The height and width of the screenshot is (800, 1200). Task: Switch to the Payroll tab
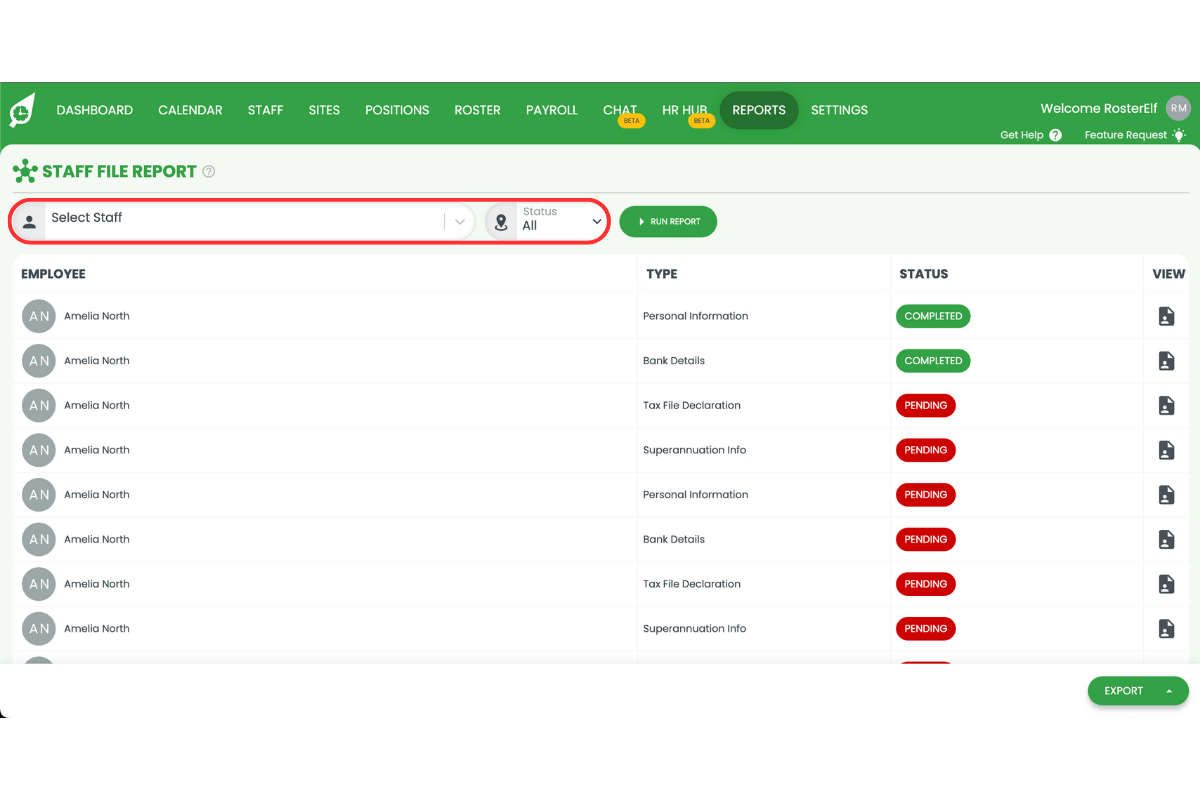[551, 110]
